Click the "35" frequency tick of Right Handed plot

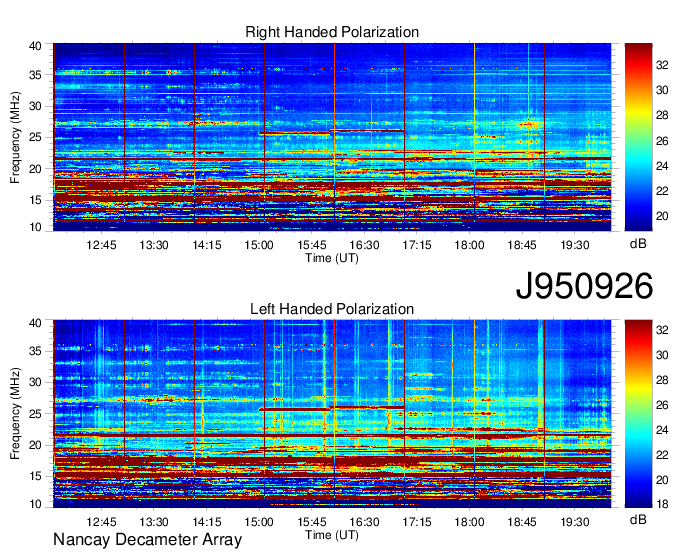point(36,75)
